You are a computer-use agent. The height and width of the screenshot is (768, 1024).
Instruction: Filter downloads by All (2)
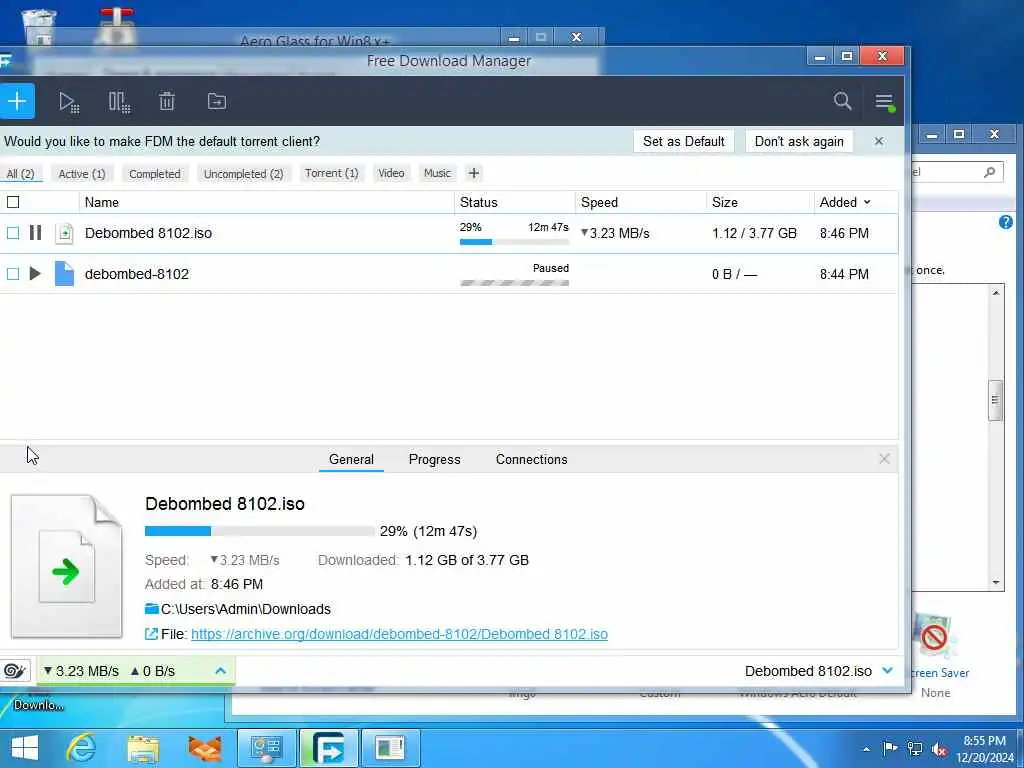(20, 174)
